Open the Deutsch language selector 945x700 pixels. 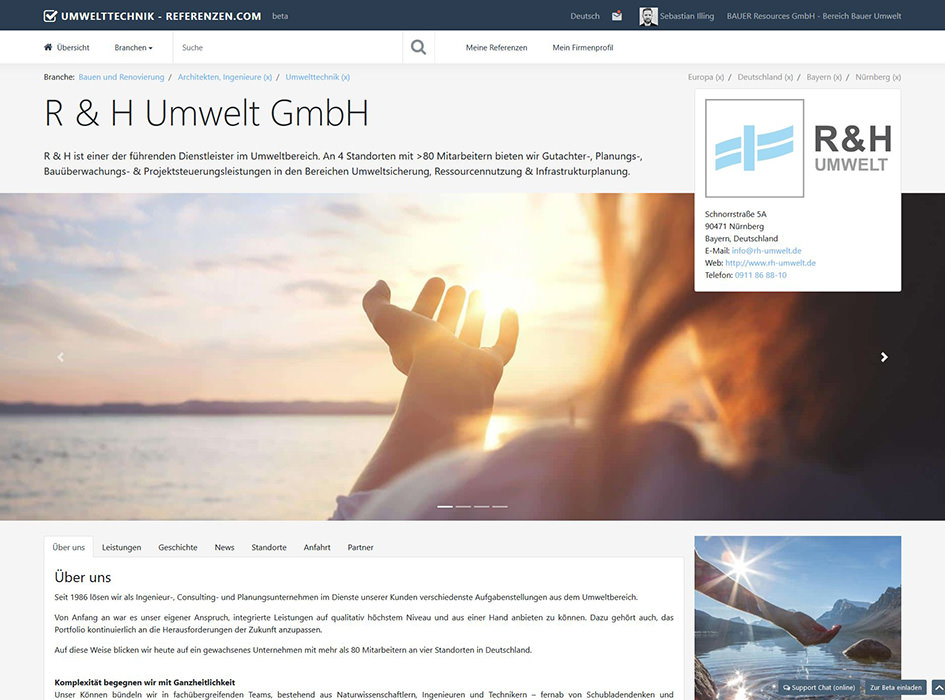[x=585, y=15]
